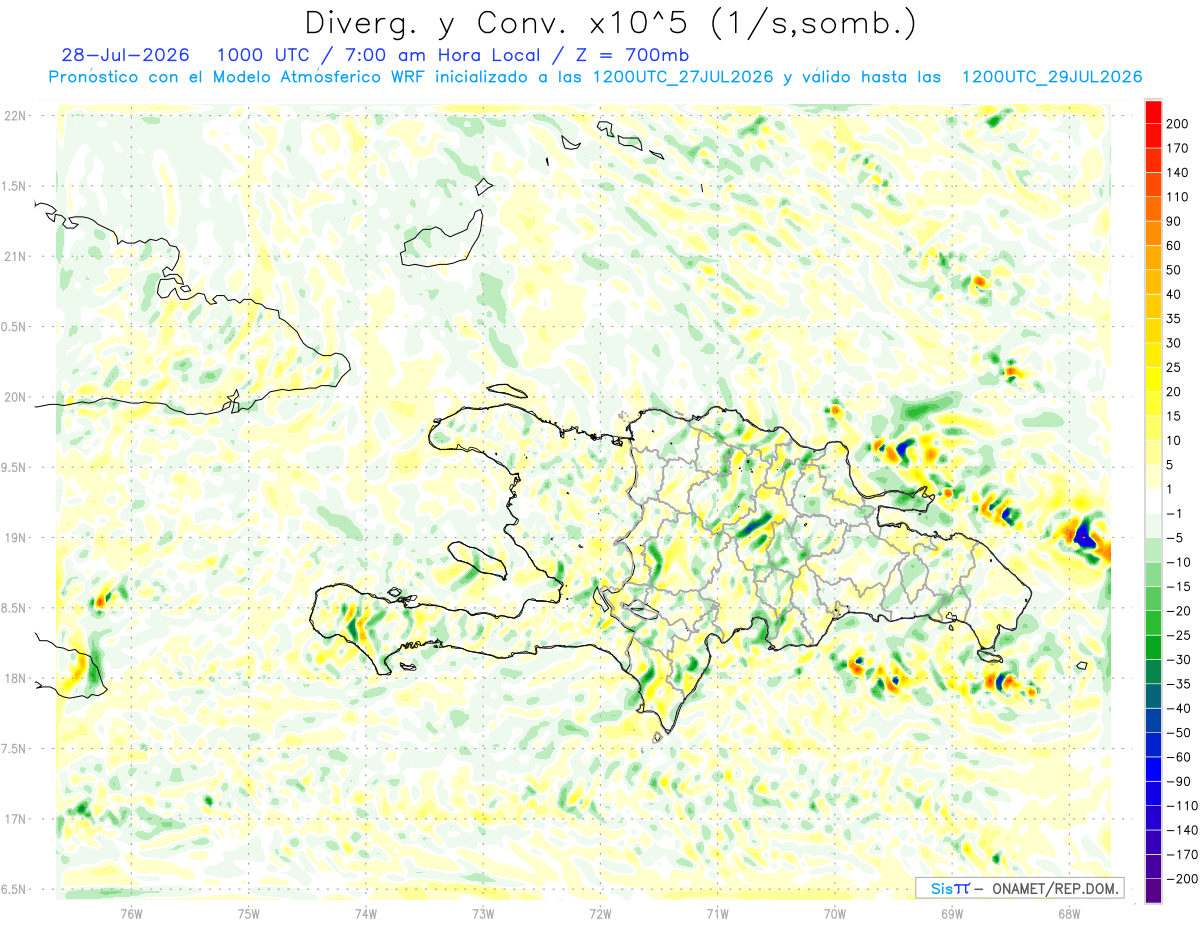Click the colorbar value "-200"
The image size is (1200, 927).
(1182, 878)
